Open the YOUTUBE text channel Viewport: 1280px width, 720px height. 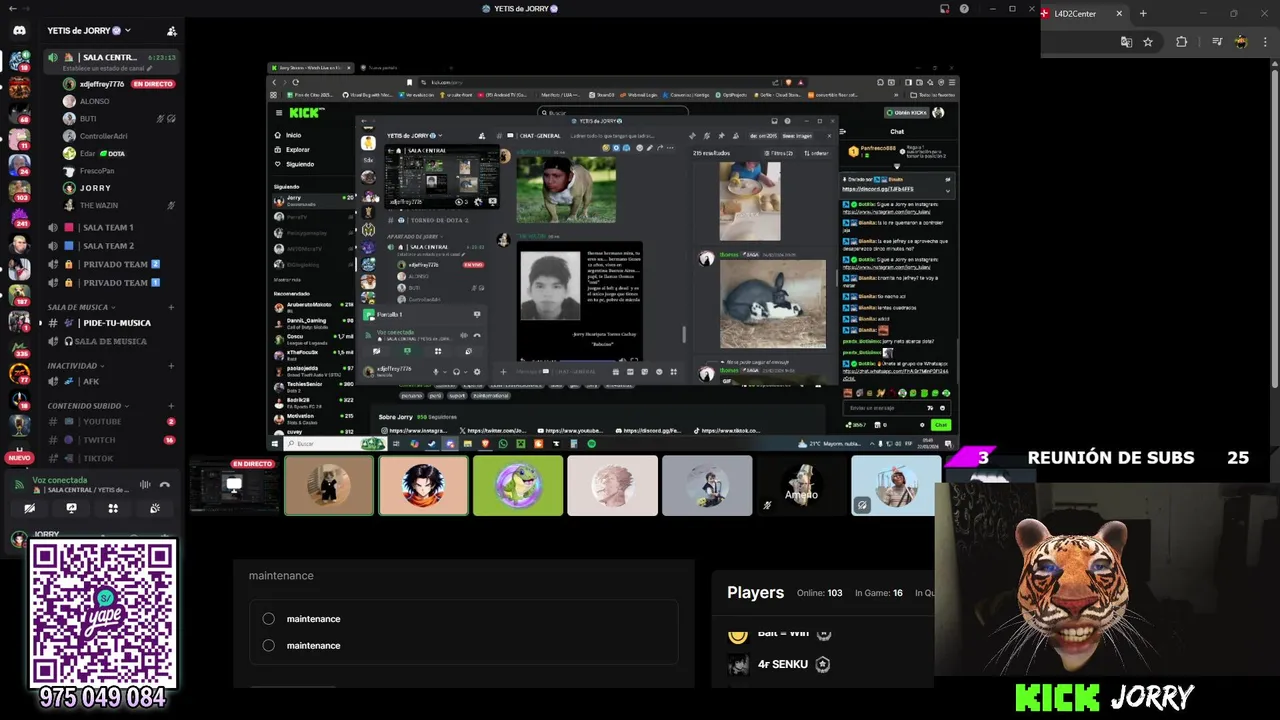pyautogui.click(x=112, y=422)
